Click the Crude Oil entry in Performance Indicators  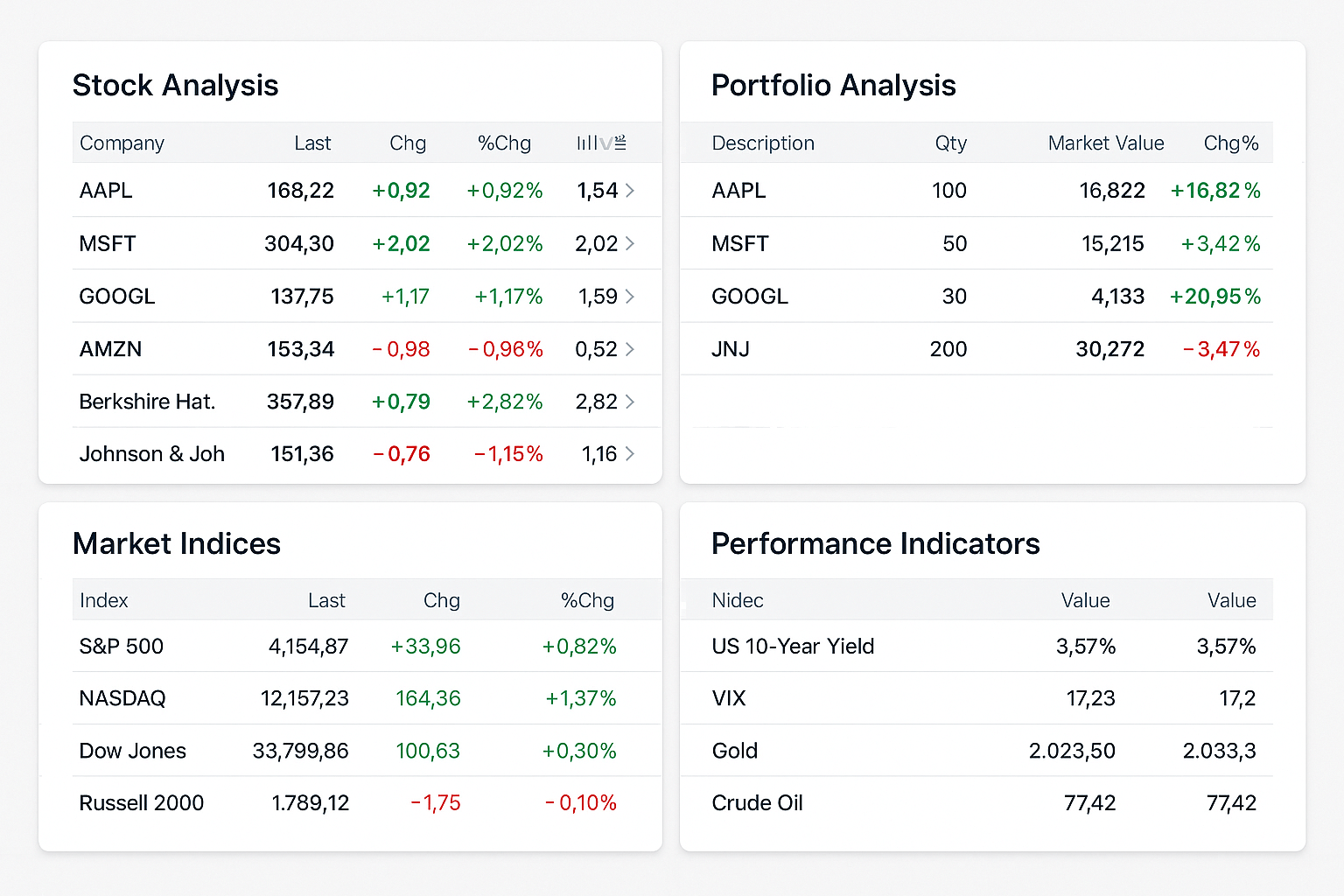pos(757,802)
